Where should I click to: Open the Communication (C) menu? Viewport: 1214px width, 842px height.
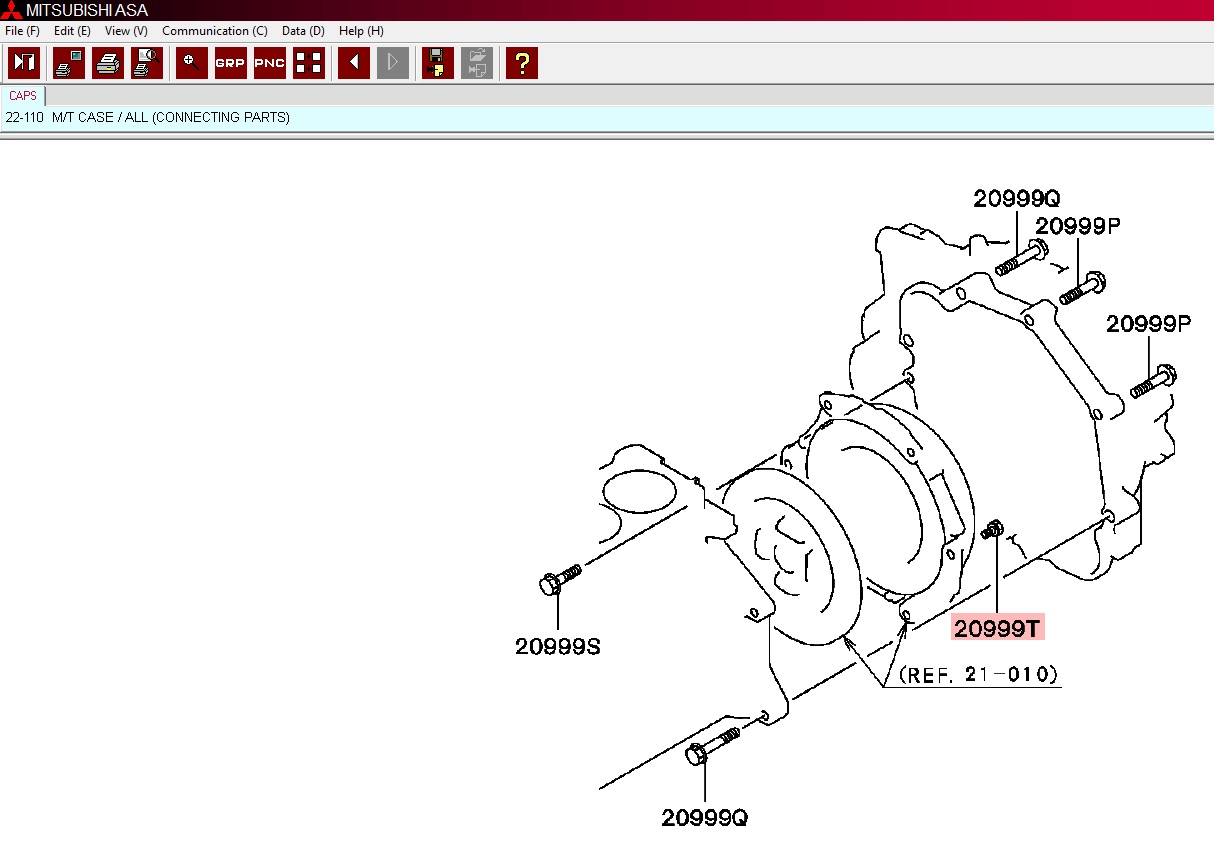[x=215, y=31]
